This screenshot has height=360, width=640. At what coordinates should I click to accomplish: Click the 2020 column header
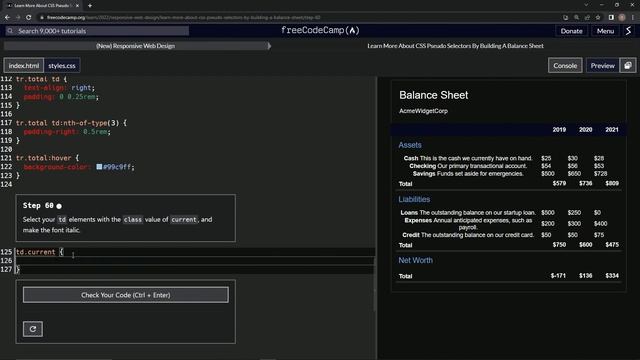[585, 130]
